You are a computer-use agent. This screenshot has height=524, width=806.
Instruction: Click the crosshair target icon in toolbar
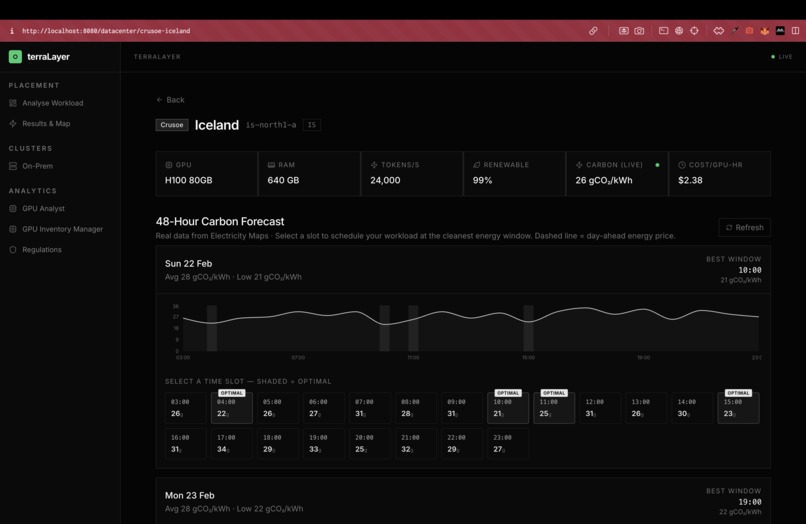694,31
